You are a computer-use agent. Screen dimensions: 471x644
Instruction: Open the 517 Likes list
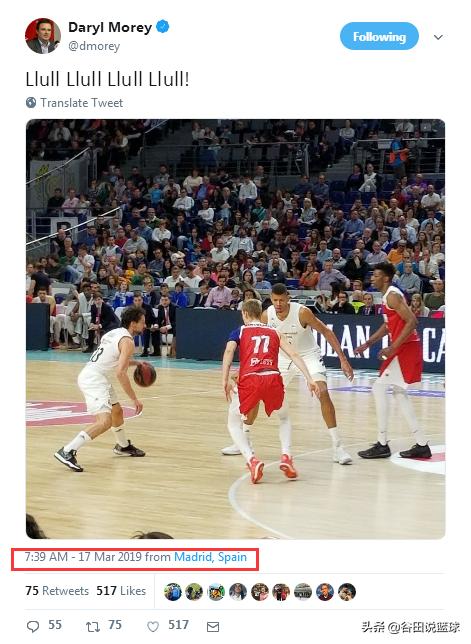point(121,591)
